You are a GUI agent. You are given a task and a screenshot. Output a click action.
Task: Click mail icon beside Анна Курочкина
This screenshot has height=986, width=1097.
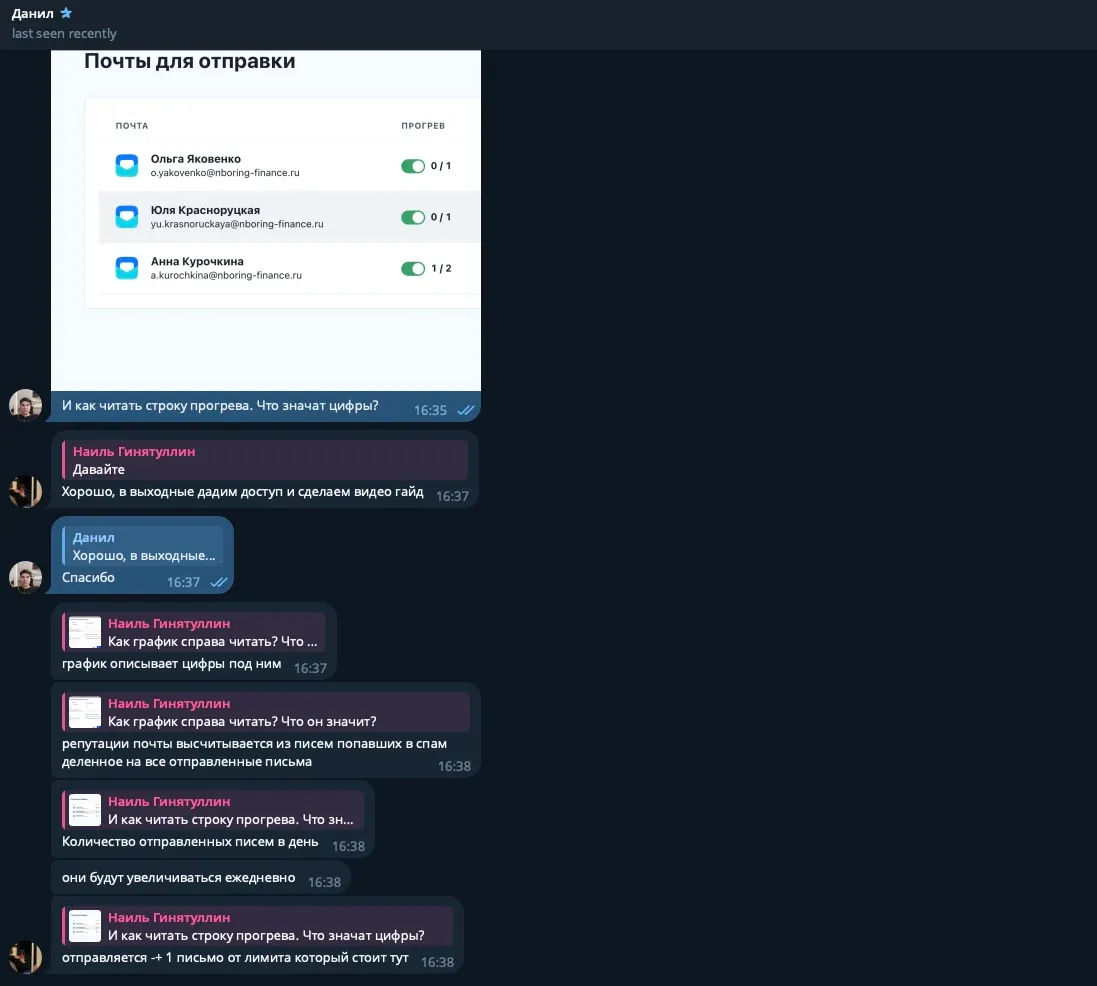(126, 268)
